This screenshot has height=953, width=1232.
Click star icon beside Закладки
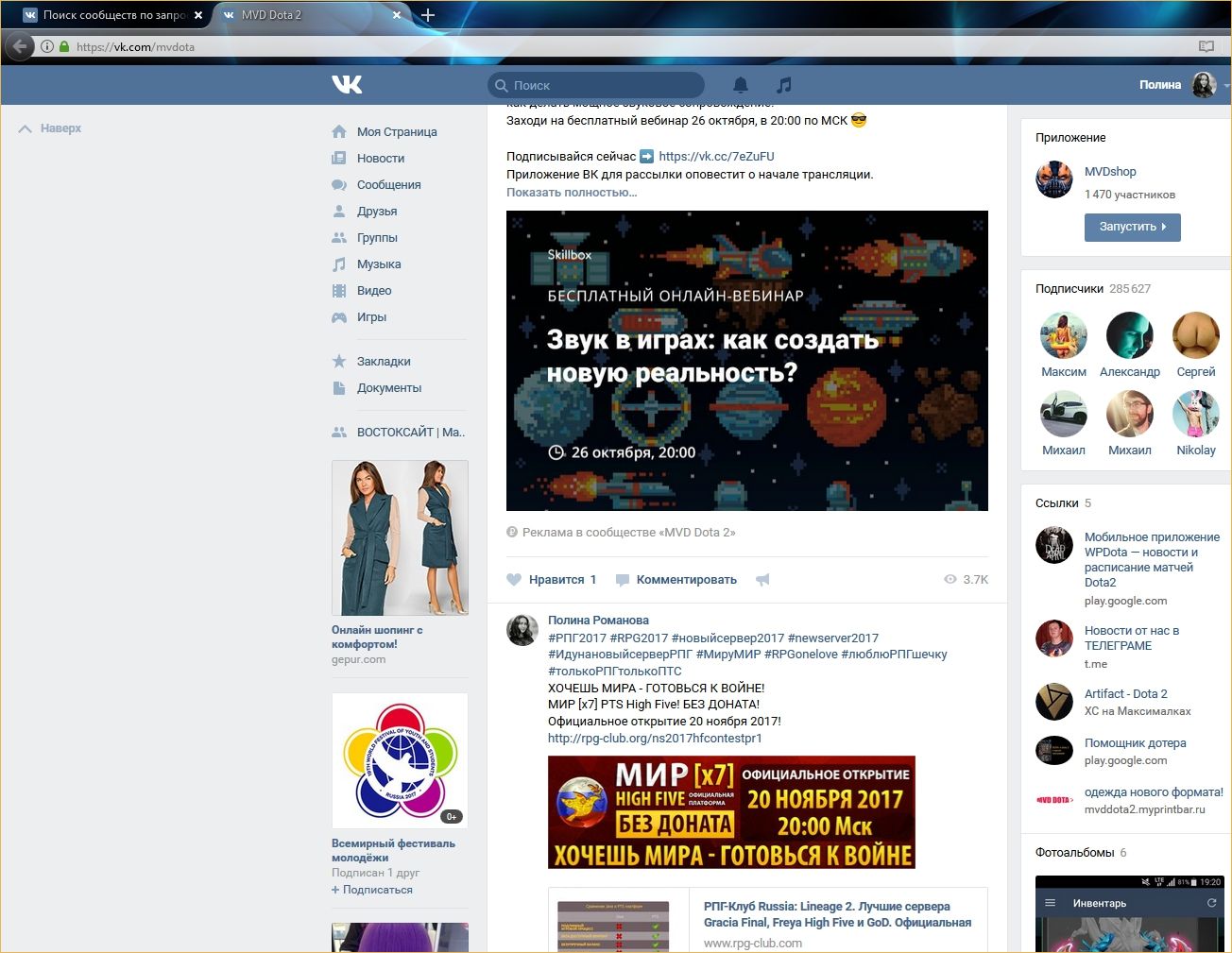(339, 362)
